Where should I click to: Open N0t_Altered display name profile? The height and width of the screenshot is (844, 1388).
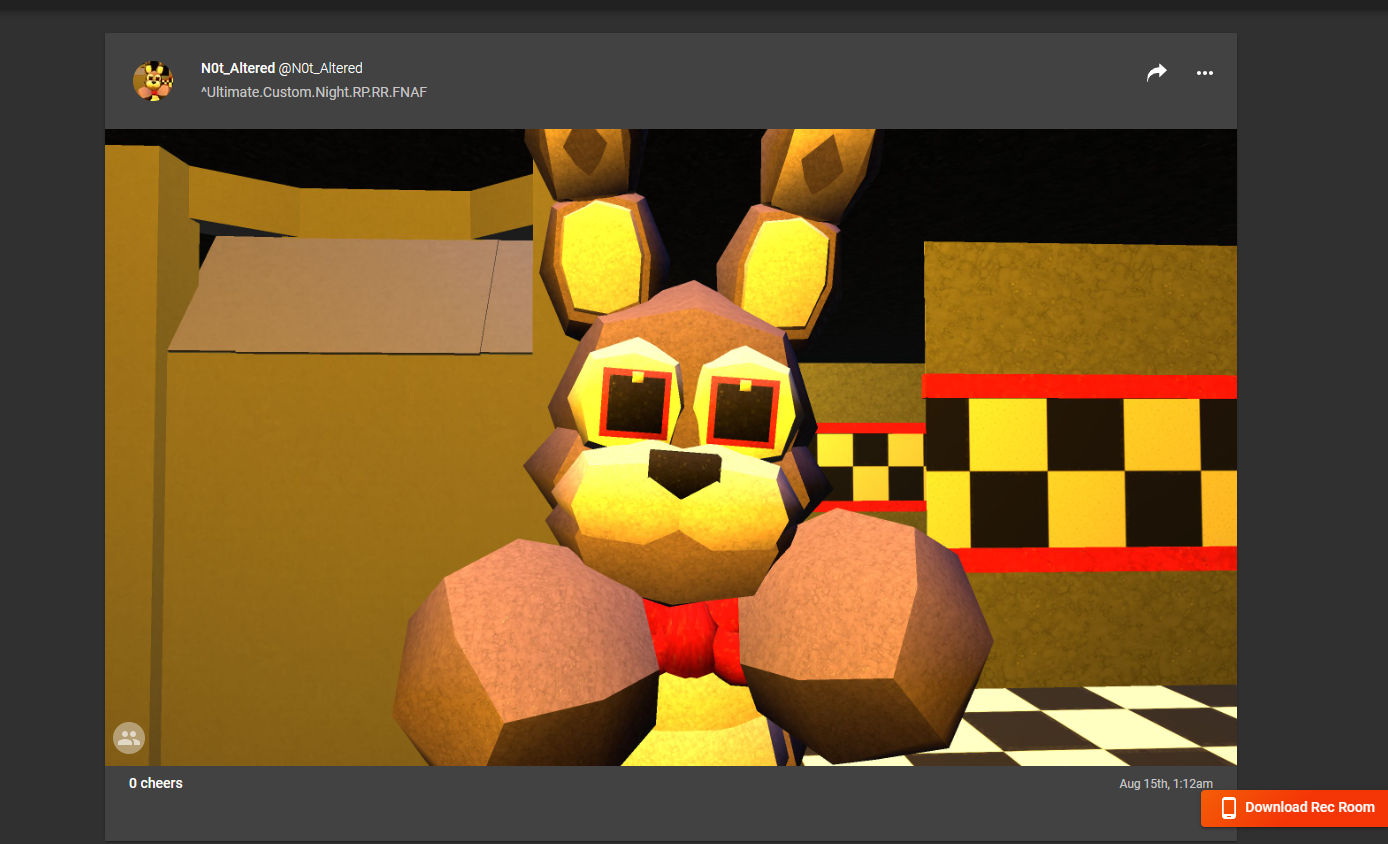pos(237,68)
